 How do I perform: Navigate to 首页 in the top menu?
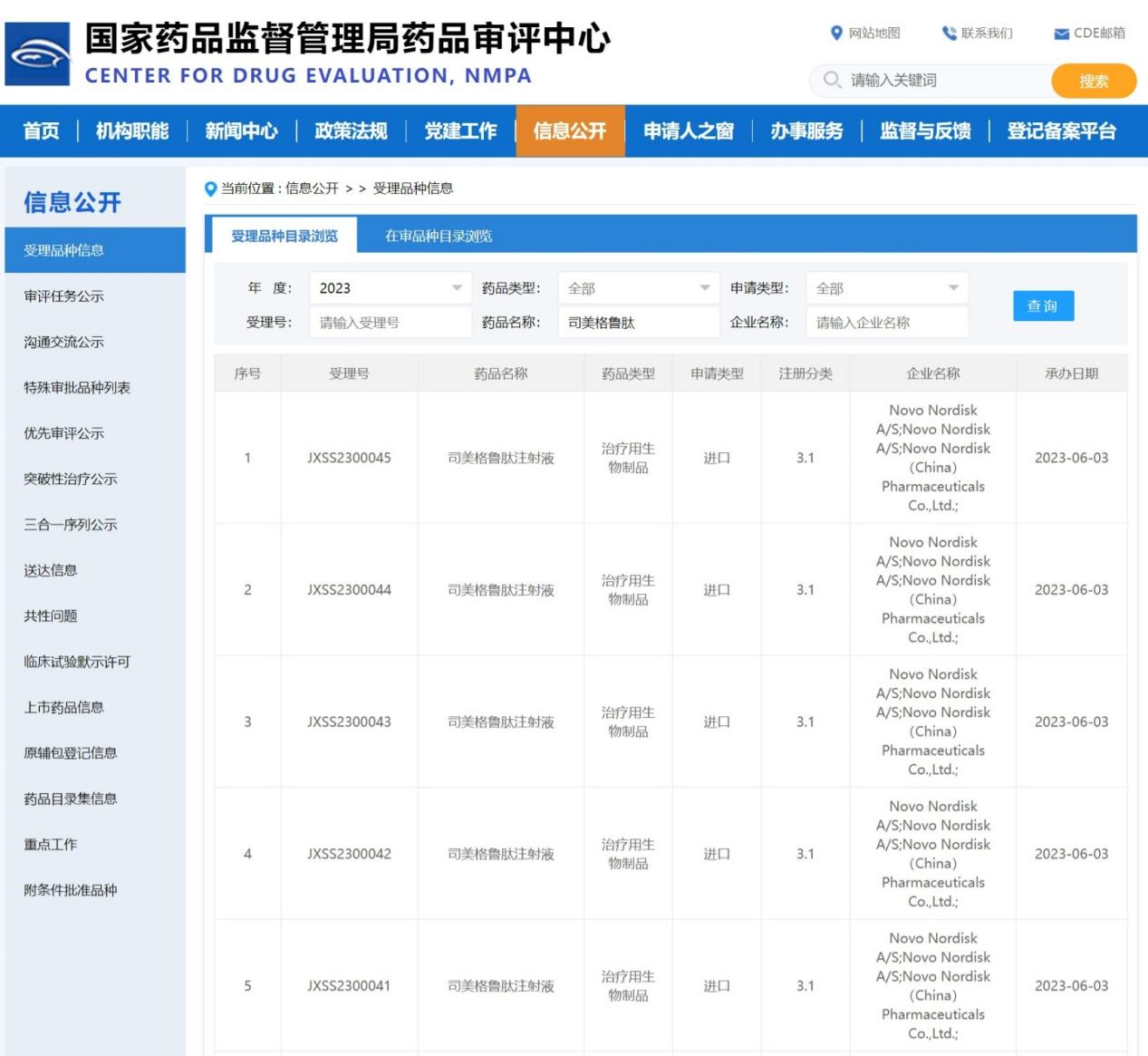coord(43,131)
